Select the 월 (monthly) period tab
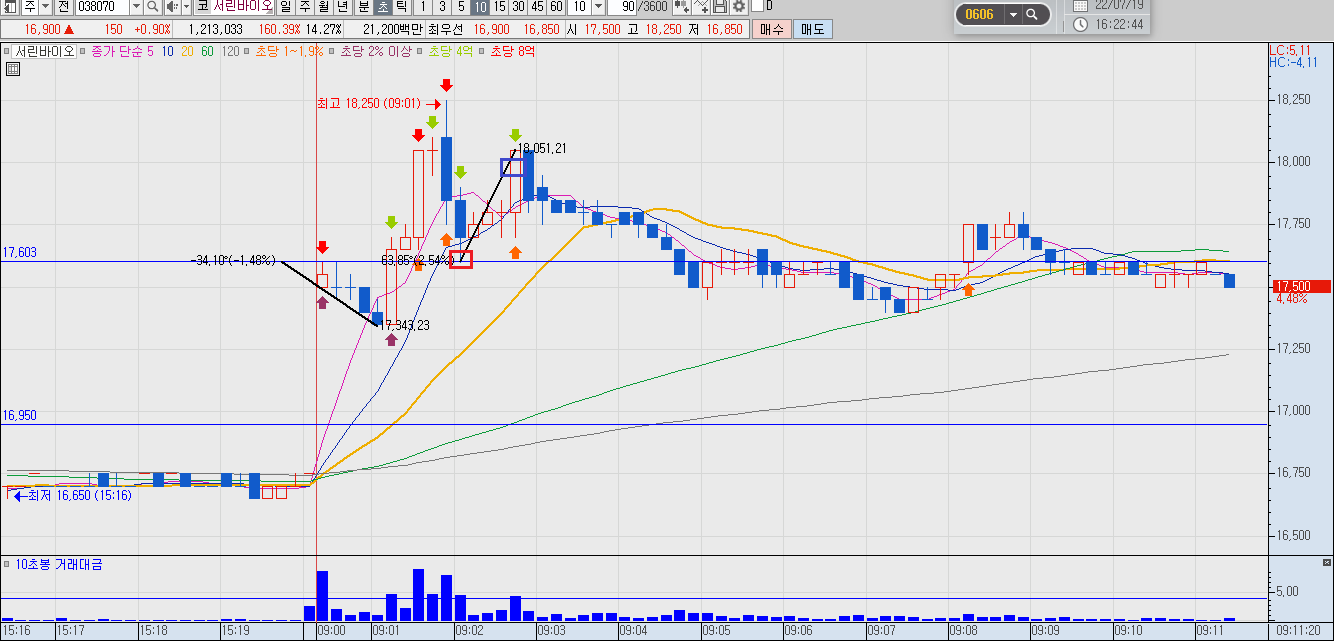This screenshot has width=1334, height=641. click(x=323, y=7)
